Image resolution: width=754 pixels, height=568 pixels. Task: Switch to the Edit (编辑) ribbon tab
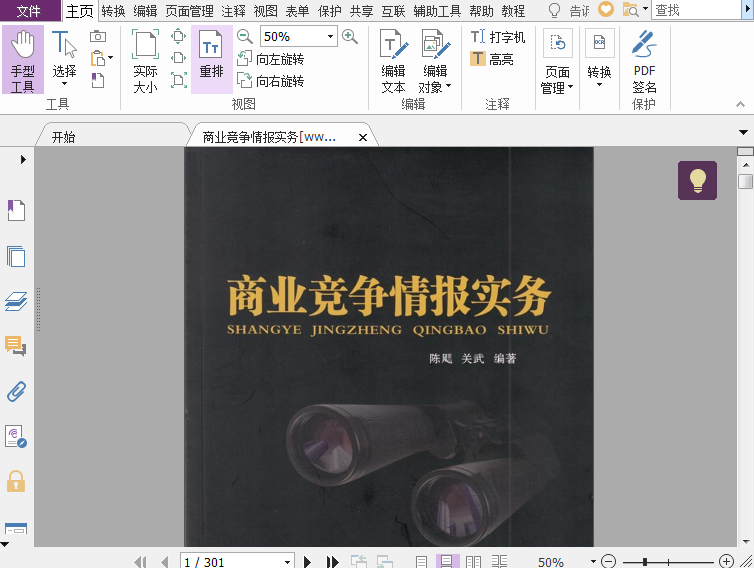pos(145,11)
